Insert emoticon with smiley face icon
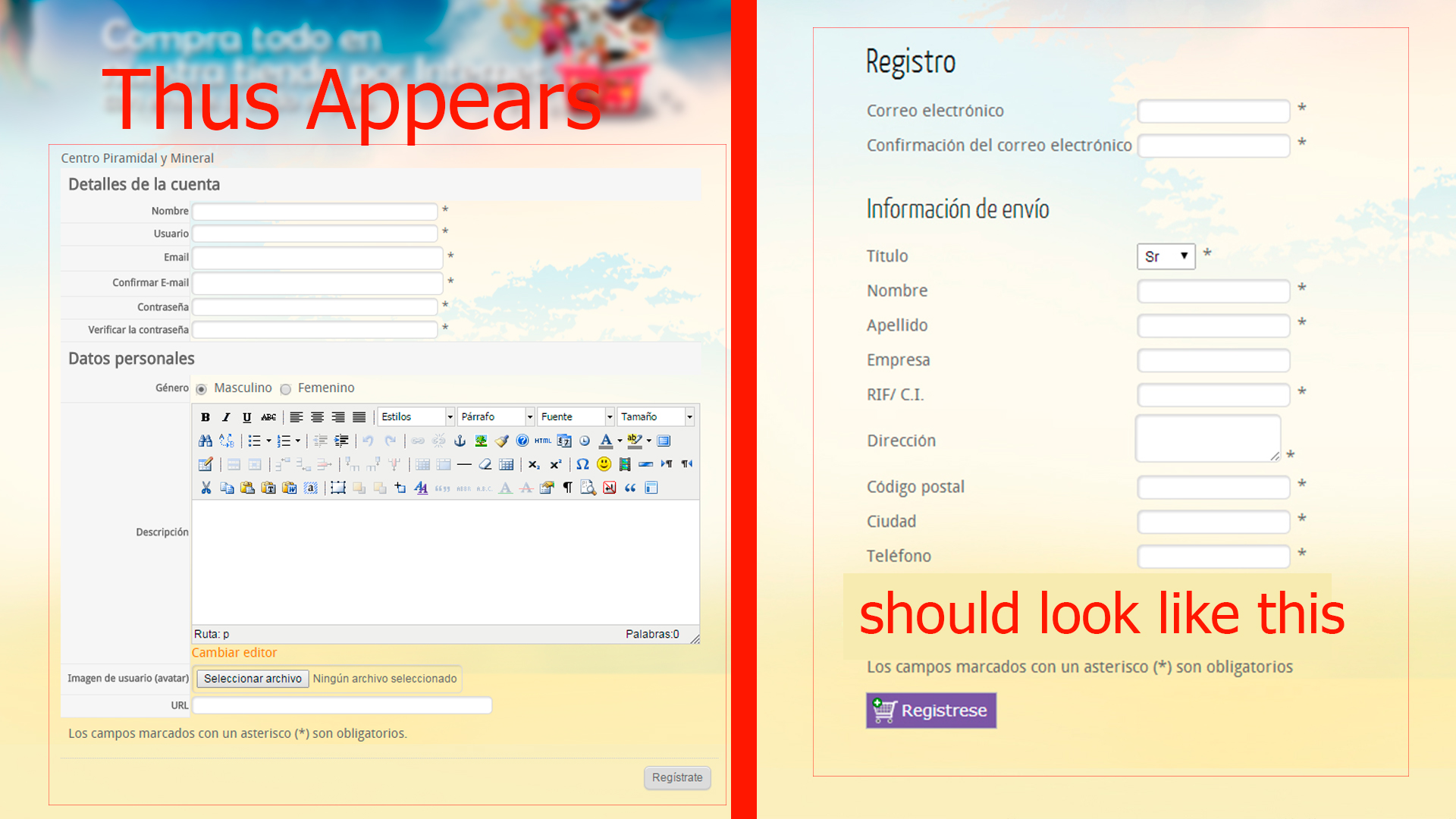This screenshot has width=1456, height=819. click(604, 464)
